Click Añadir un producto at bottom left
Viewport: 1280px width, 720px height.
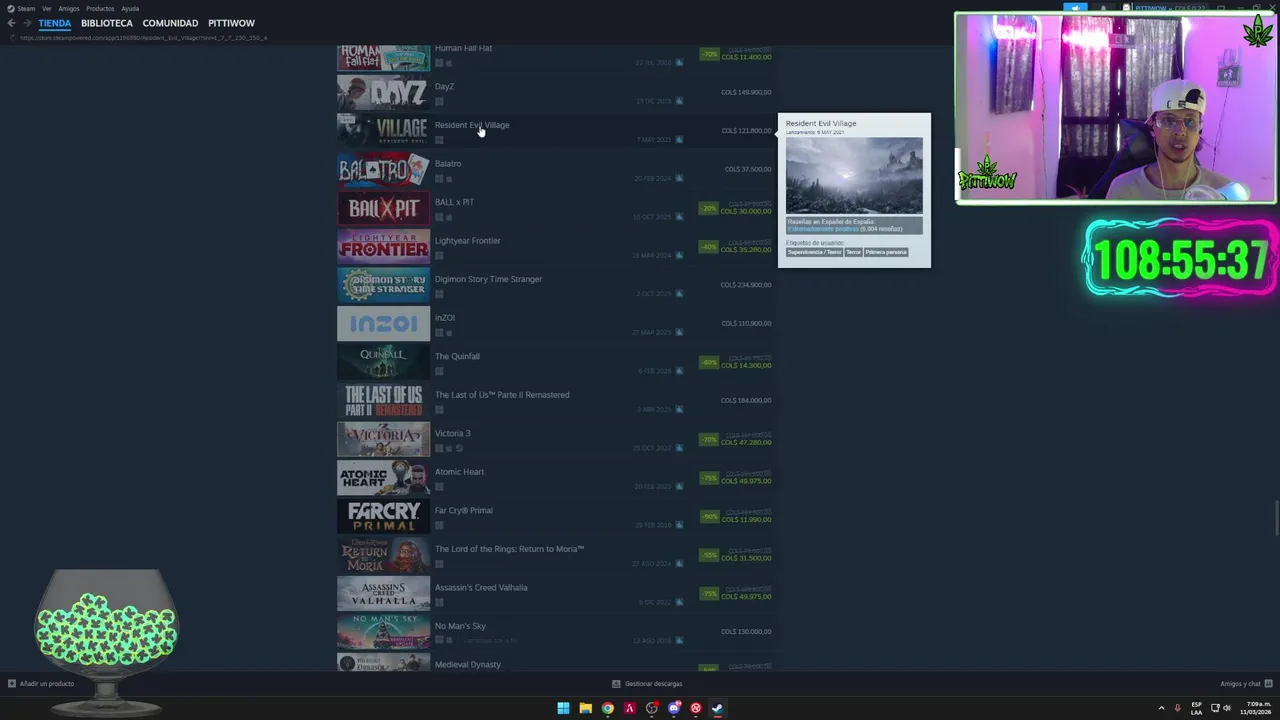41,684
